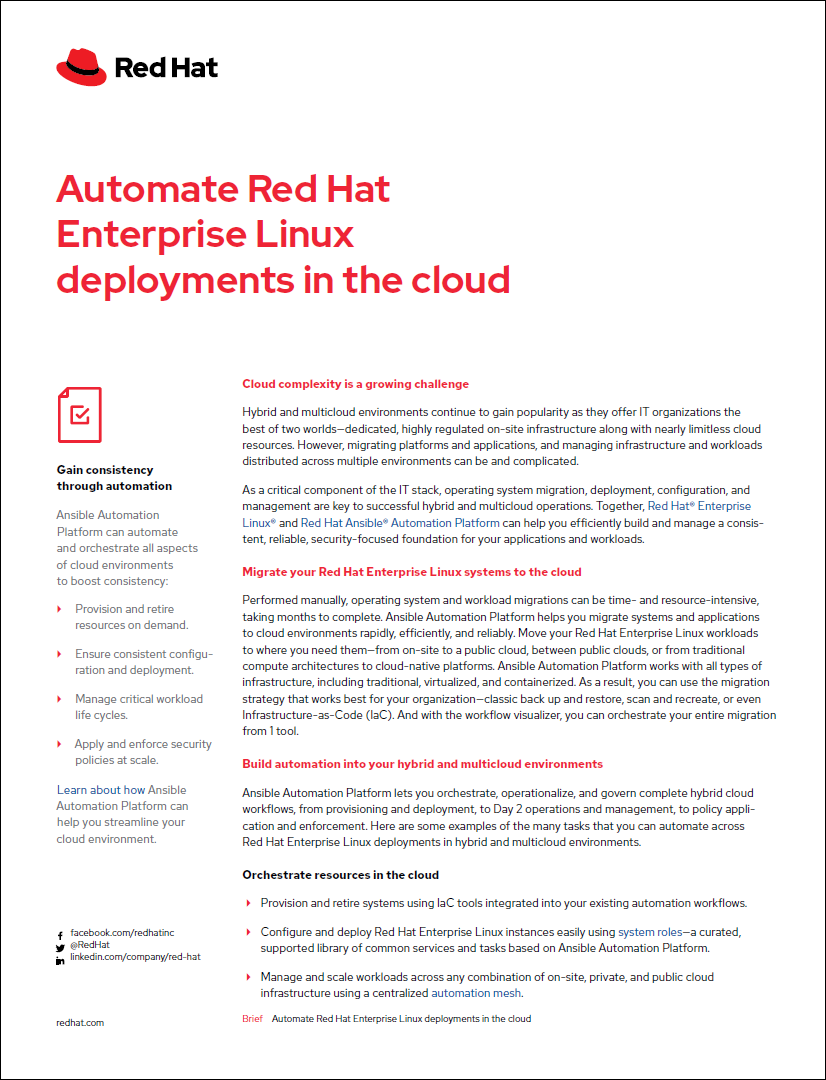826x1080 pixels.
Task: Click heading 'Cloud complexity is a growing challenge'
Action: pos(355,384)
